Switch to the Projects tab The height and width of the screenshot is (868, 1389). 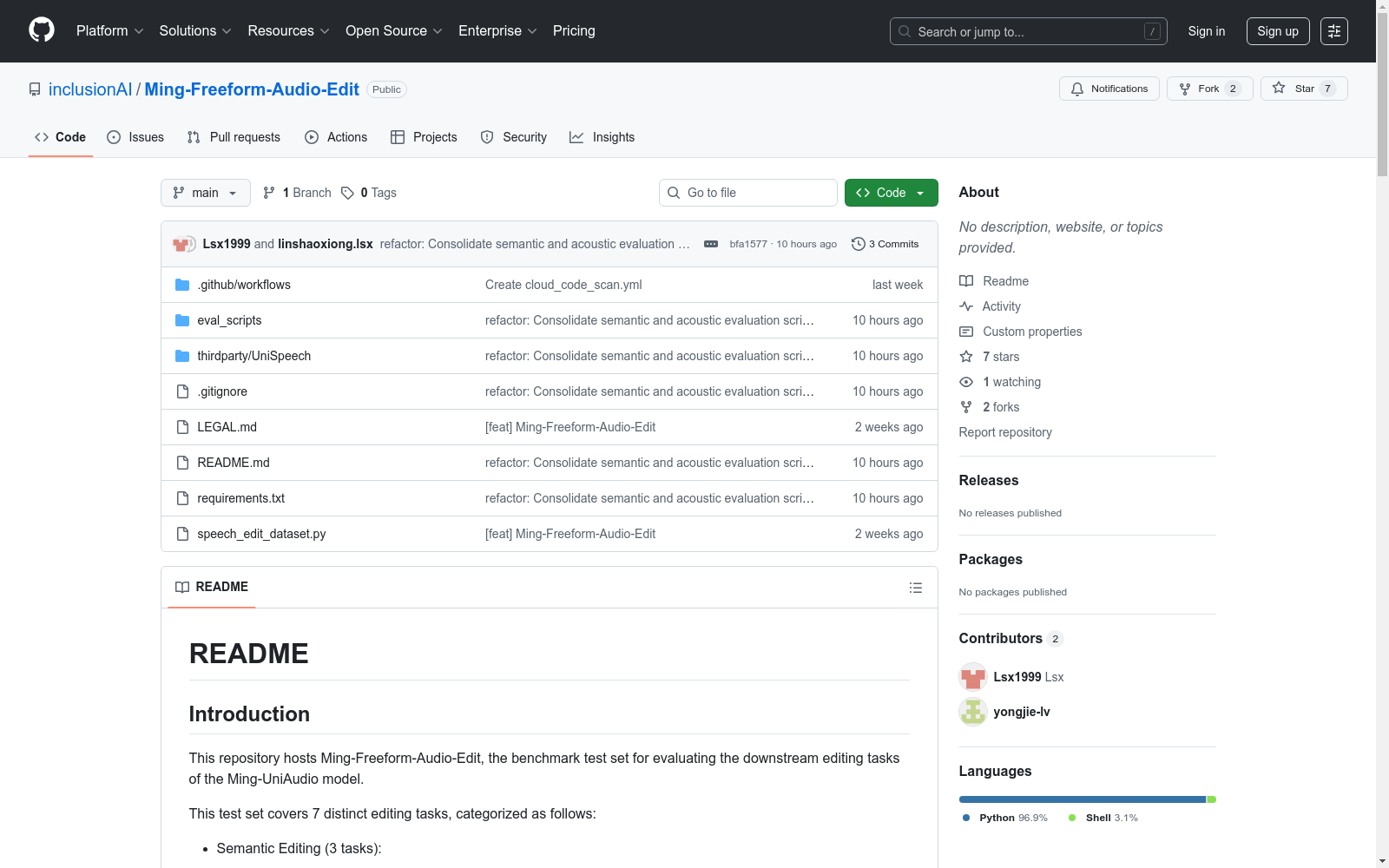(x=424, y=137)
